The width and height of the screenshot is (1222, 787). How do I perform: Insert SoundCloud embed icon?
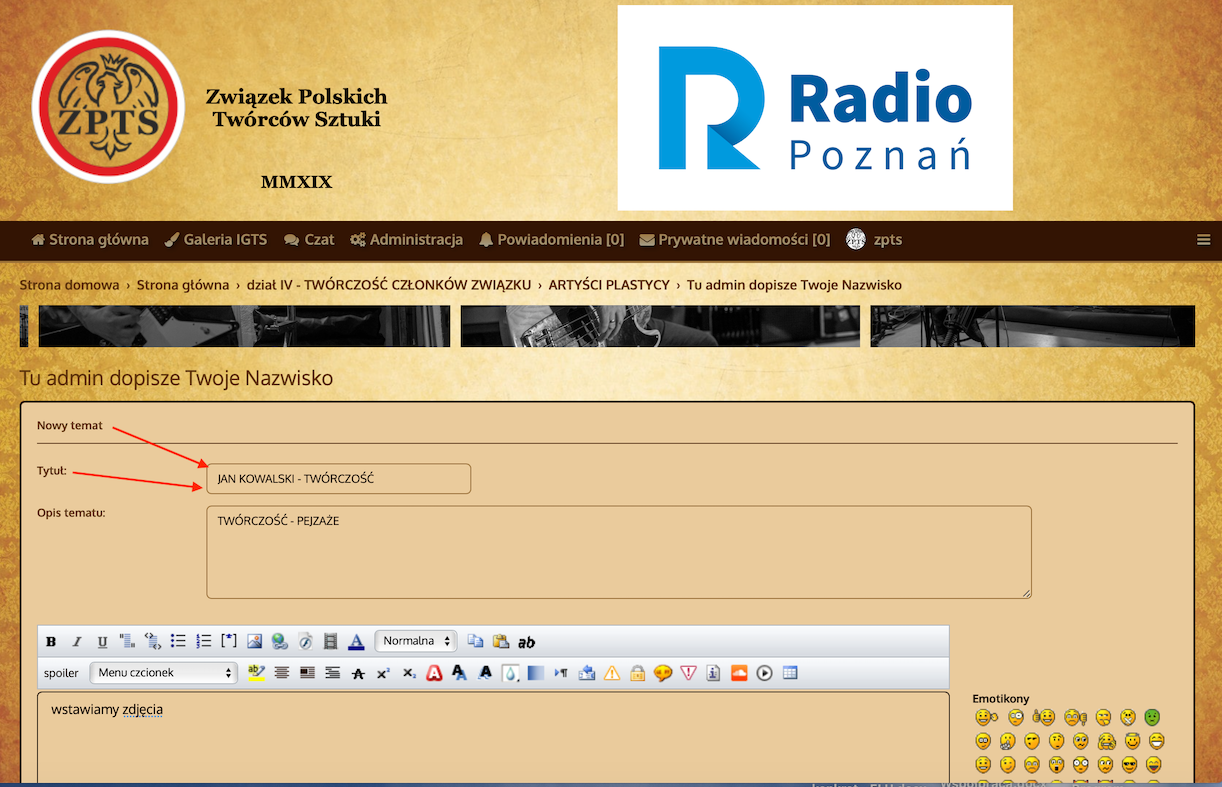pyautogui.click(x=739, y=673)
